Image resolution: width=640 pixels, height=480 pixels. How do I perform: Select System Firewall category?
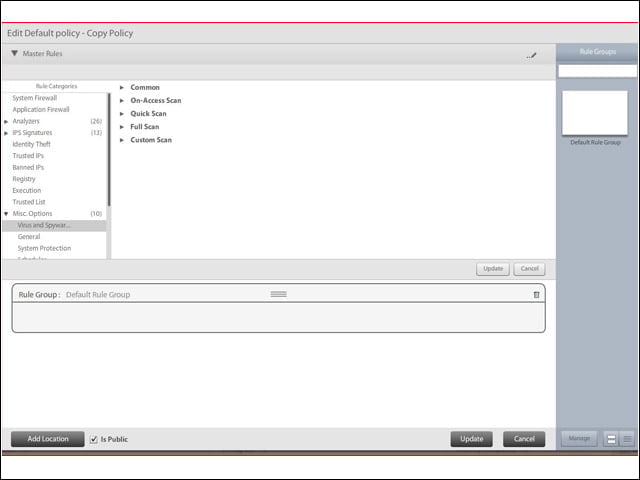(35, 98)
